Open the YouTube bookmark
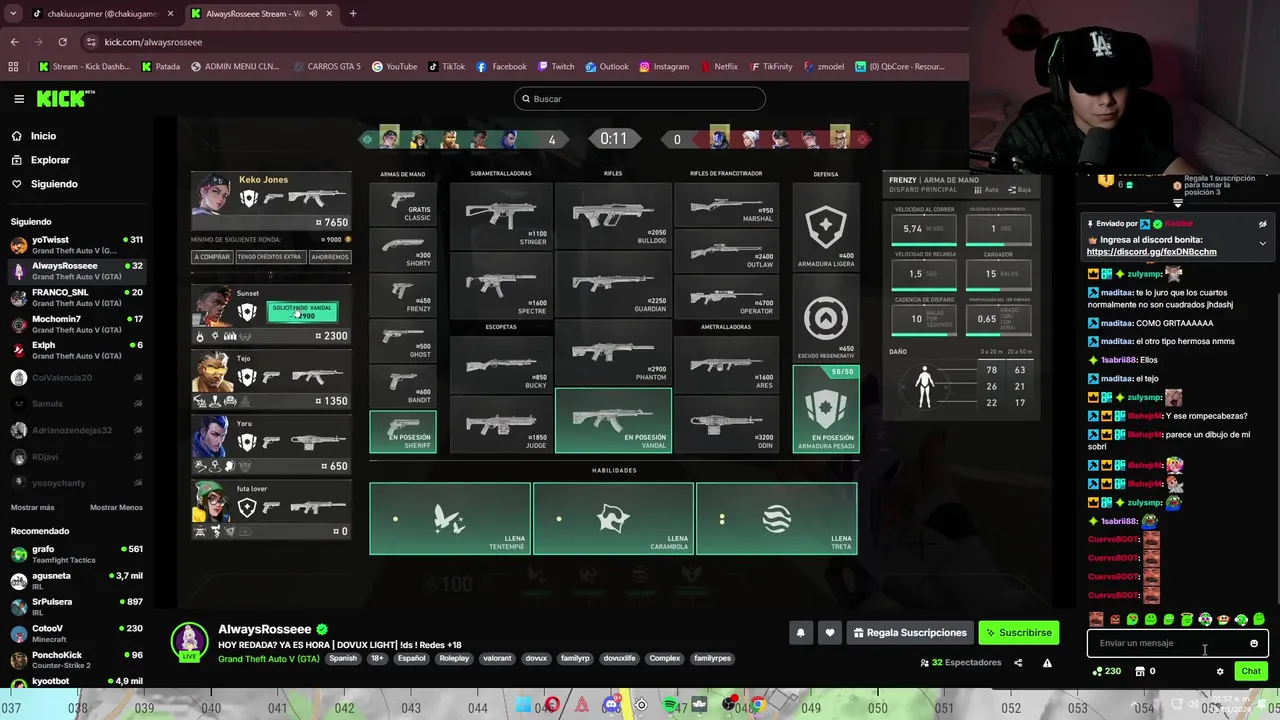The width and height of the screenshot is (1280, 720). (x=394, y=67)
